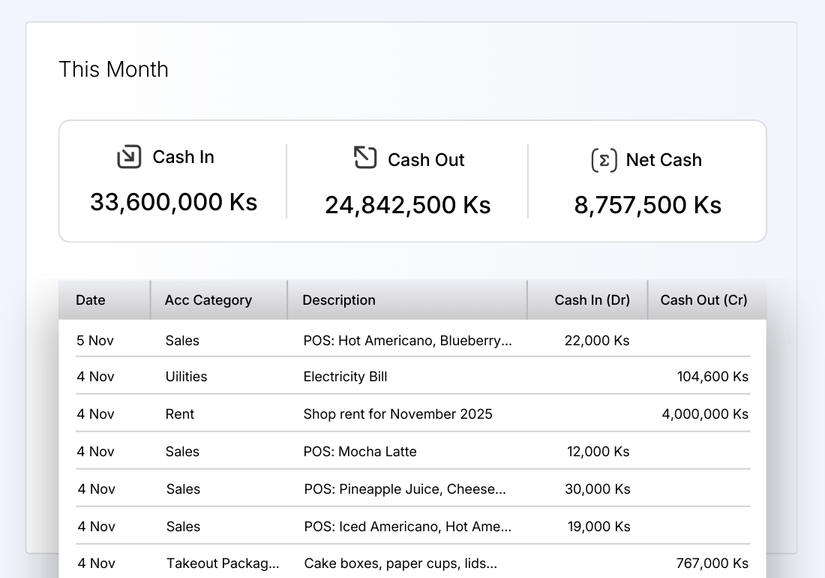This screenshot has height=578, width=825.
Task: Open the POS: Hot Americano, Blueberry entry
Action: coord(406,340)
